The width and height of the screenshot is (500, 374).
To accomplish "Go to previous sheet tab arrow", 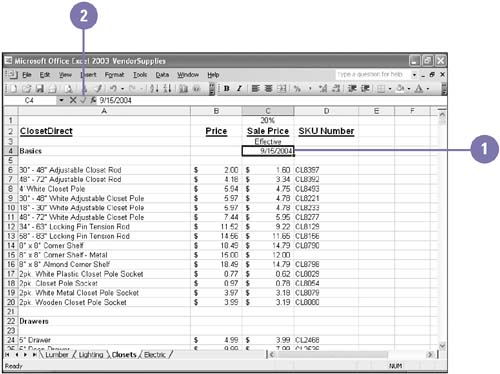I will (17, 355).
